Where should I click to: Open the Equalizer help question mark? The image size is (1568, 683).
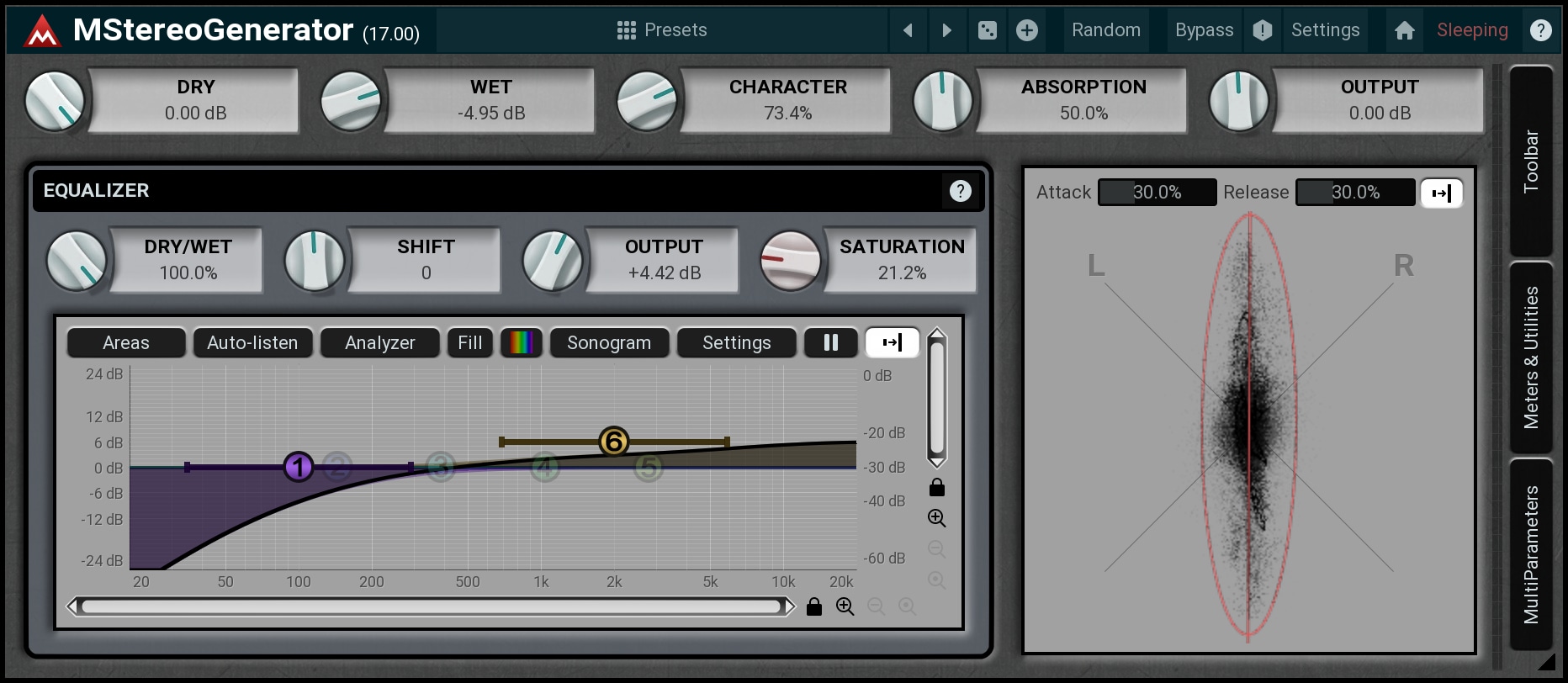coord(960,191)
